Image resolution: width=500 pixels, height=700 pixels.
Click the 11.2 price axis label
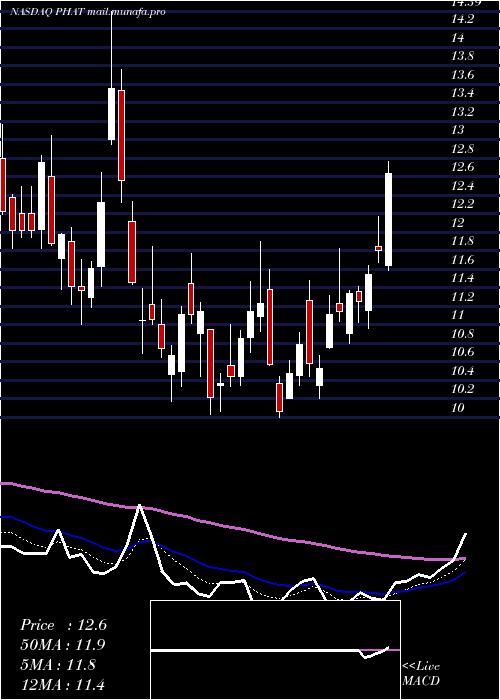462,297
